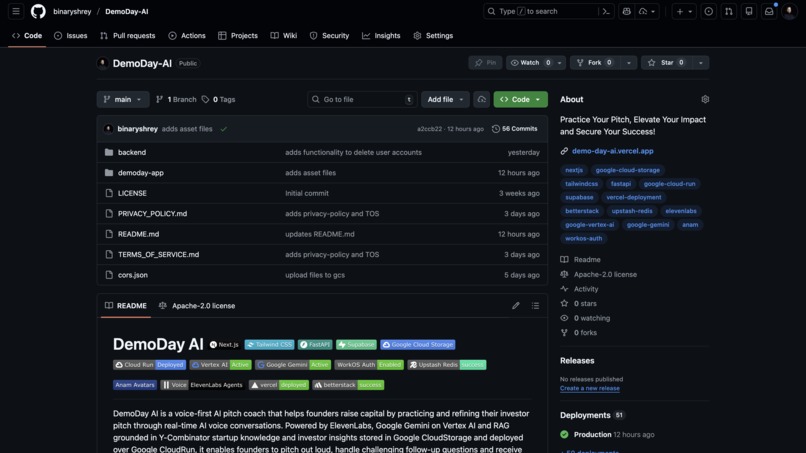Expand the Add file dropdown
The image size is (806, 453).
pos(445,99)
